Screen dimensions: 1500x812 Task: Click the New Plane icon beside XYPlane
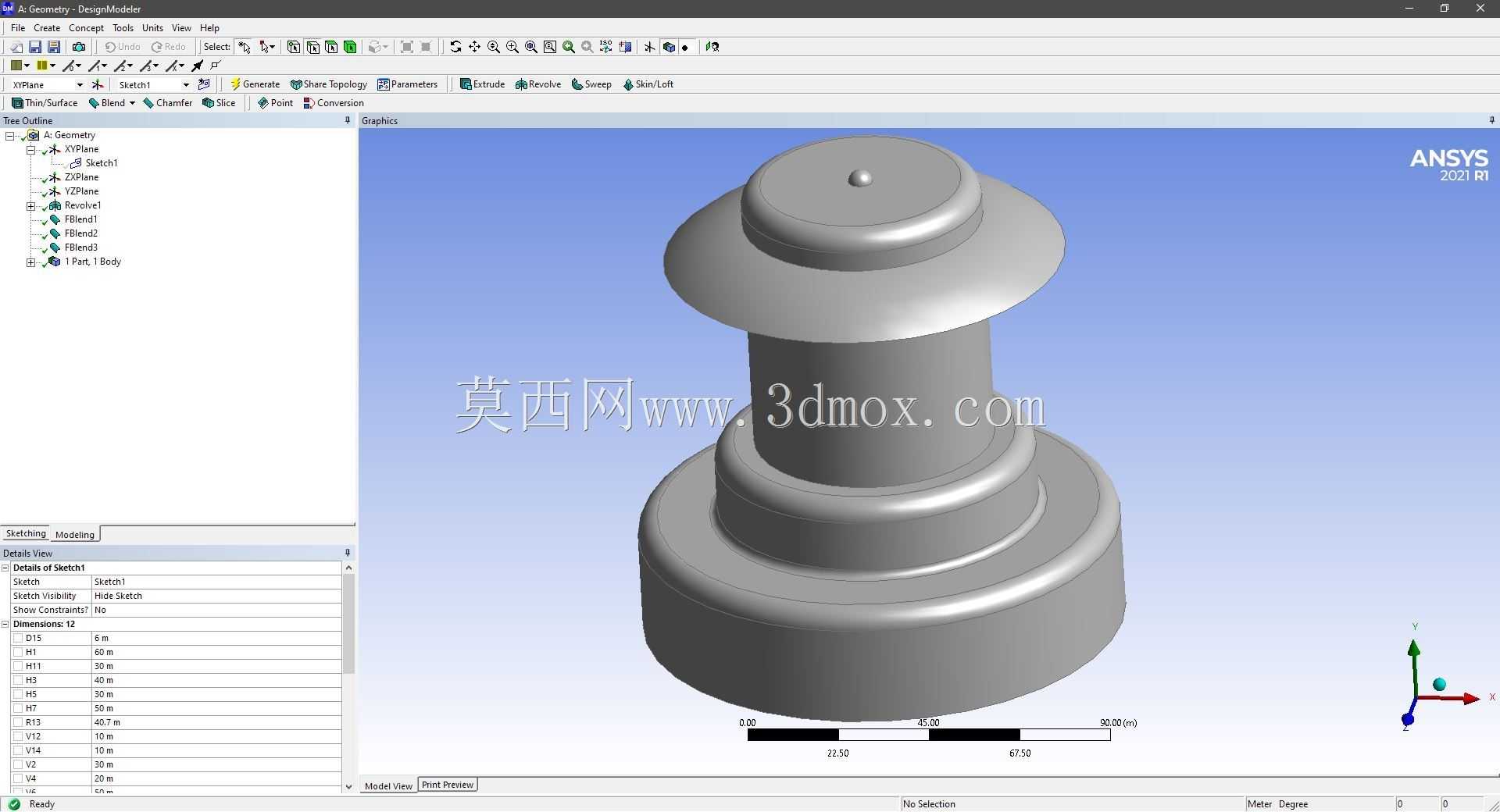click(98, 84)
